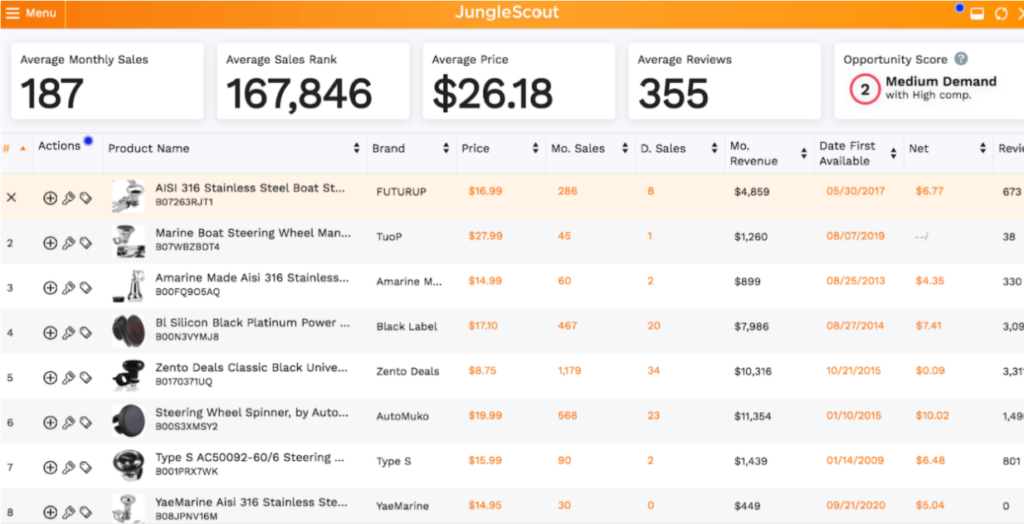Click price $27.99 in TuoP row
1024x524 pixels.
pos(485,236)
